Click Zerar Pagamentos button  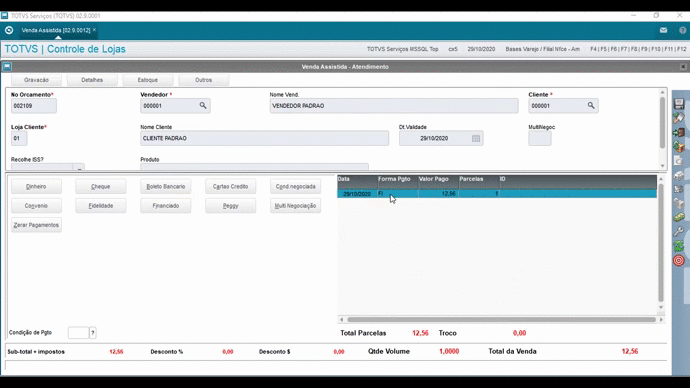pos(36,225)
